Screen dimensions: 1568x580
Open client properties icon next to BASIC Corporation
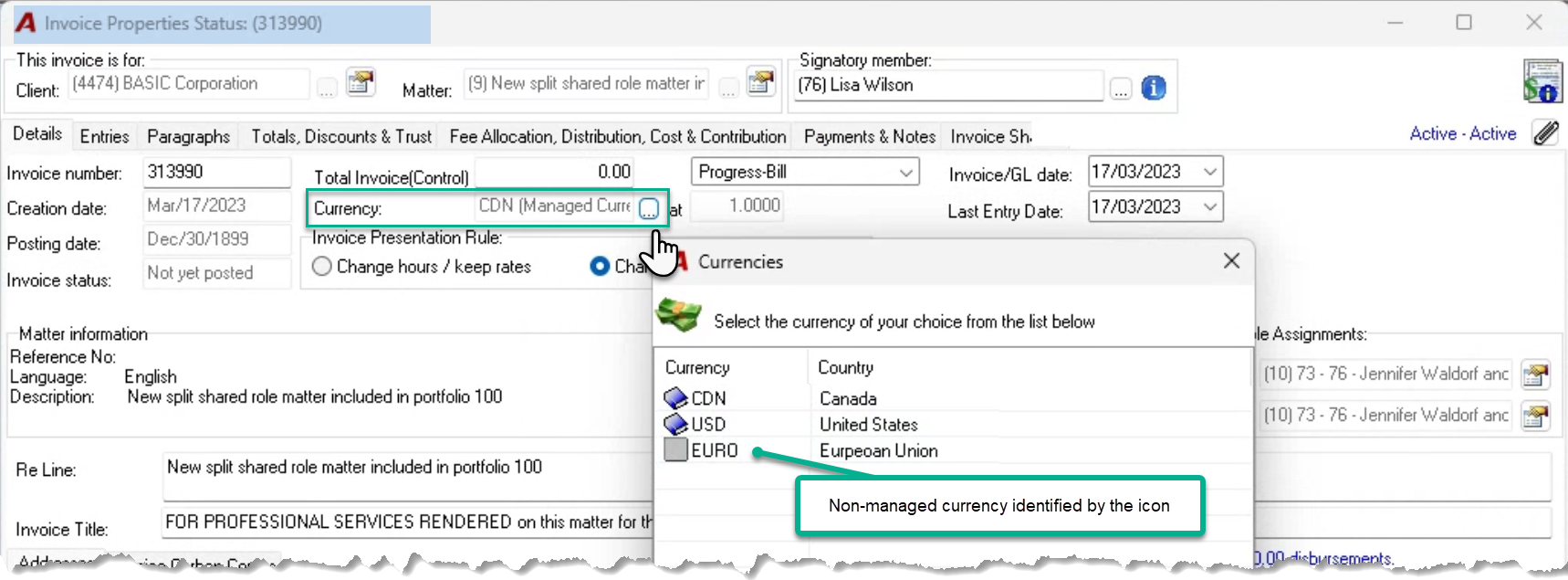tap(361, 82)
